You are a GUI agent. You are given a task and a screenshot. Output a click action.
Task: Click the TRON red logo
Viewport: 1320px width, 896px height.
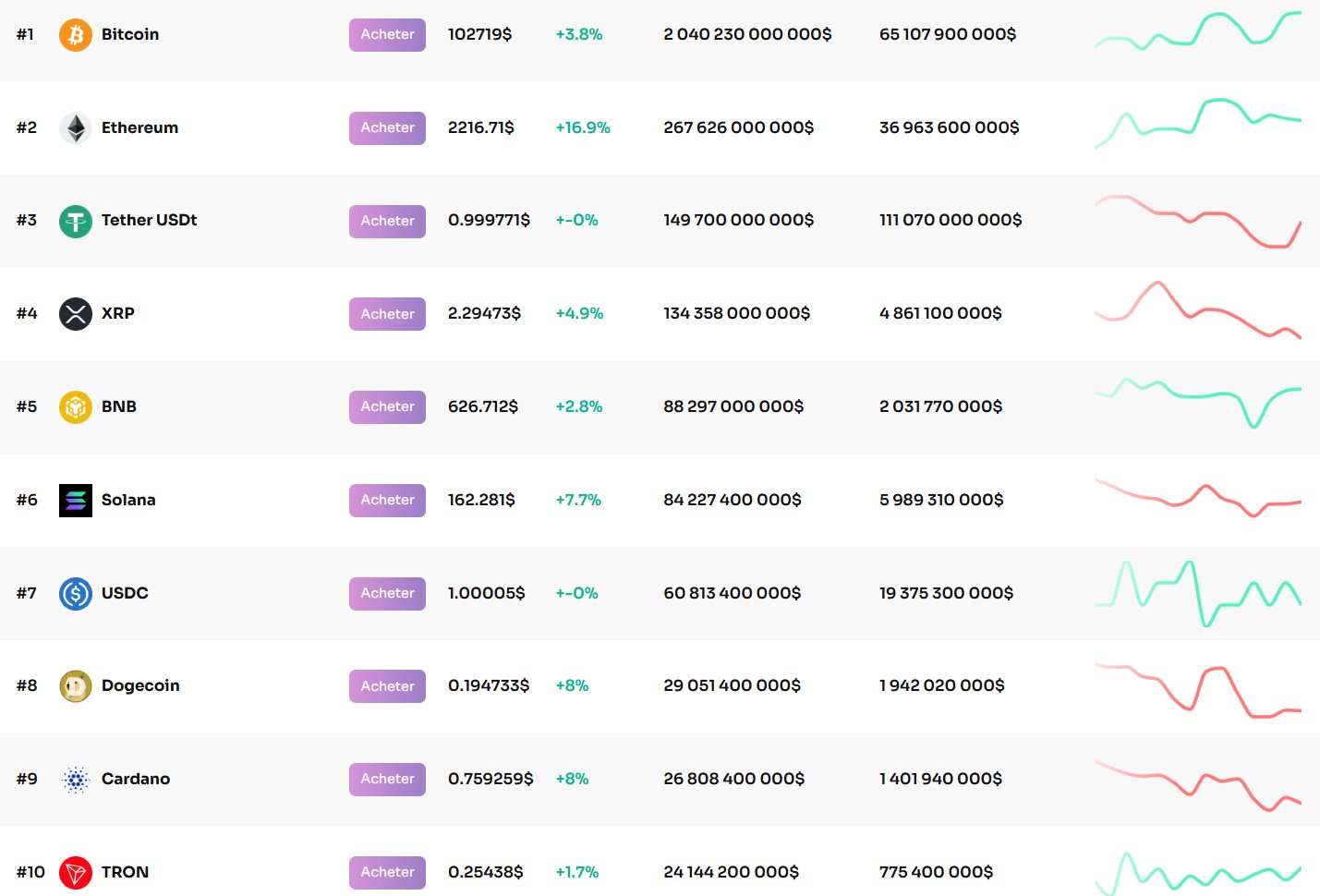76,872
